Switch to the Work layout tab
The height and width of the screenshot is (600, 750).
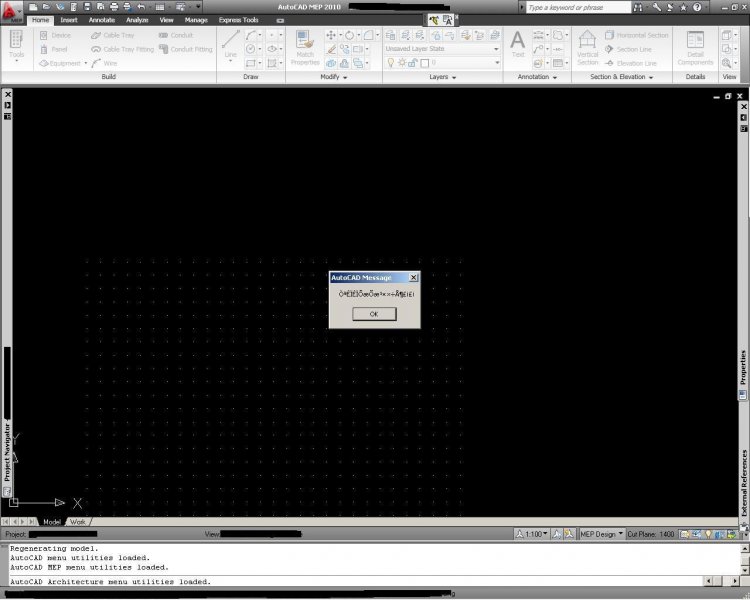77,522
